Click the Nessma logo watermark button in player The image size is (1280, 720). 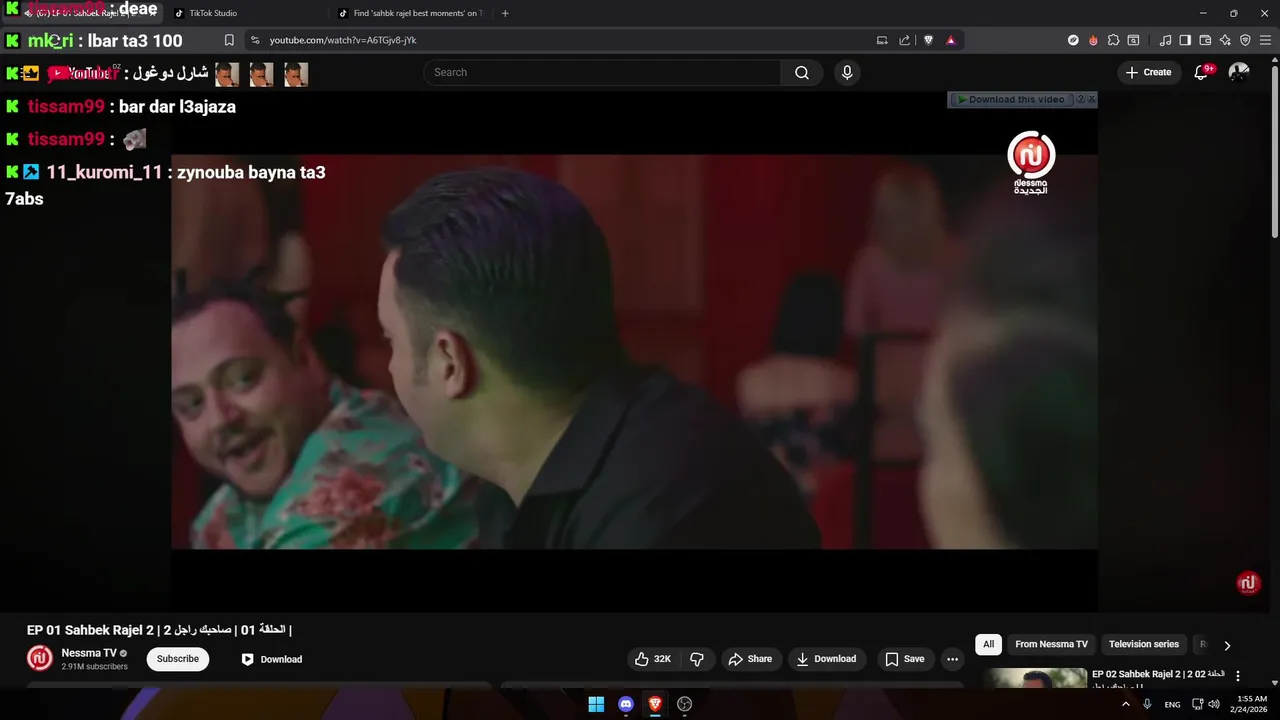1248,583
